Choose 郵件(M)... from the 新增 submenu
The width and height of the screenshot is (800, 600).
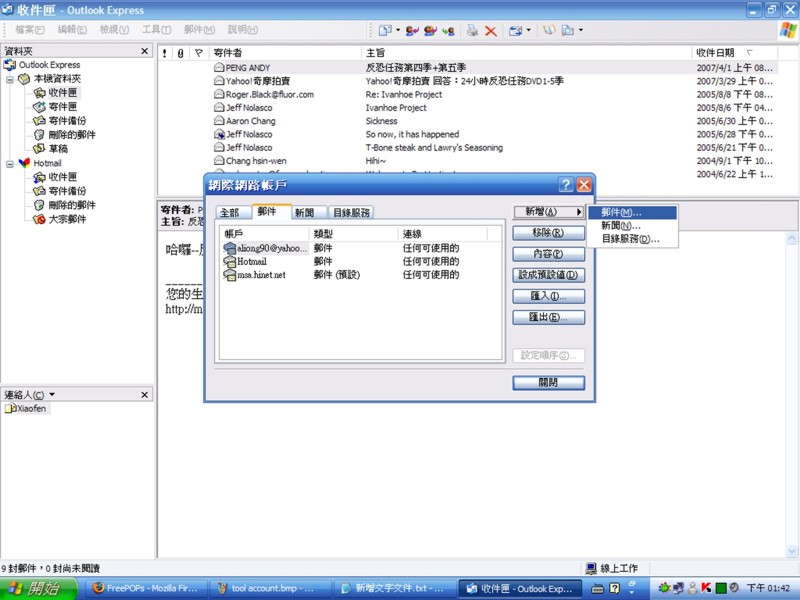[632, 213]
